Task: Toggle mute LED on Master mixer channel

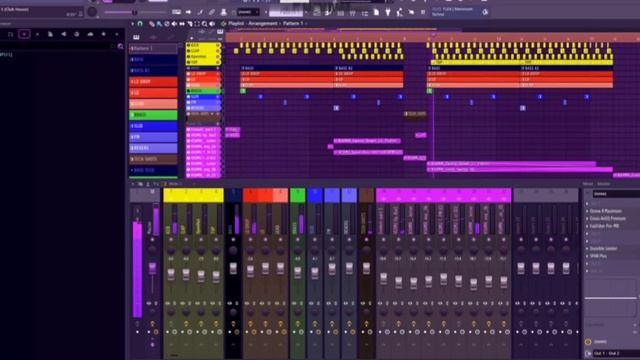Action: point(152,240)
